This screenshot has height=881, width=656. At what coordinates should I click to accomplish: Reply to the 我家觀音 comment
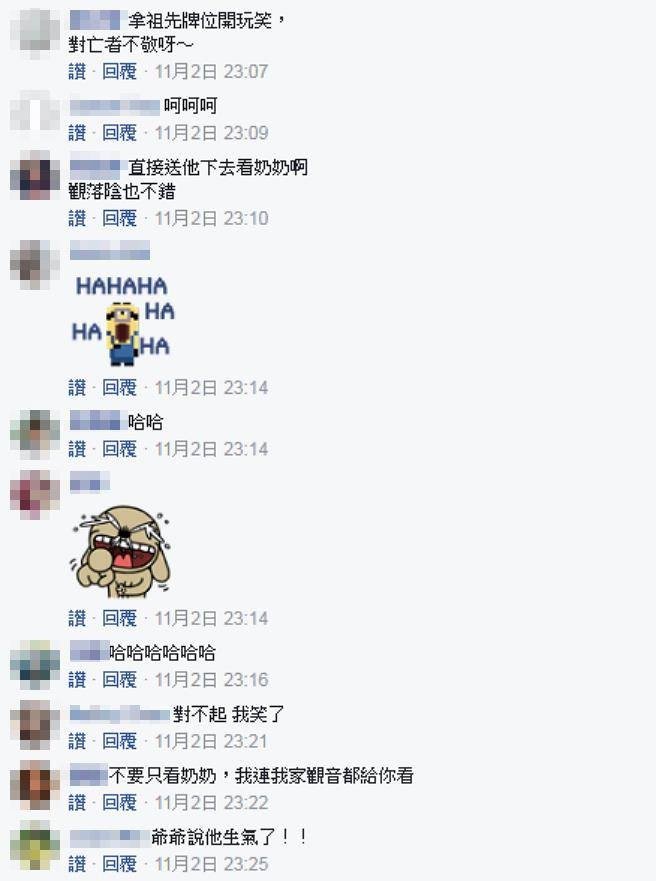click(119, 802)
